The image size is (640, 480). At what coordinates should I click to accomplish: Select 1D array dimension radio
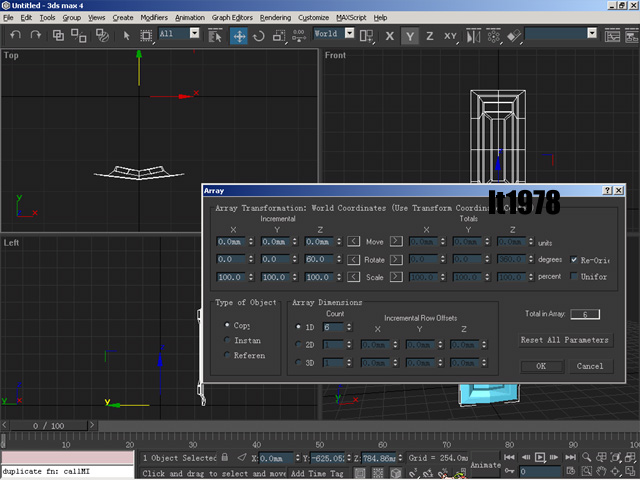tap(298, 327)
